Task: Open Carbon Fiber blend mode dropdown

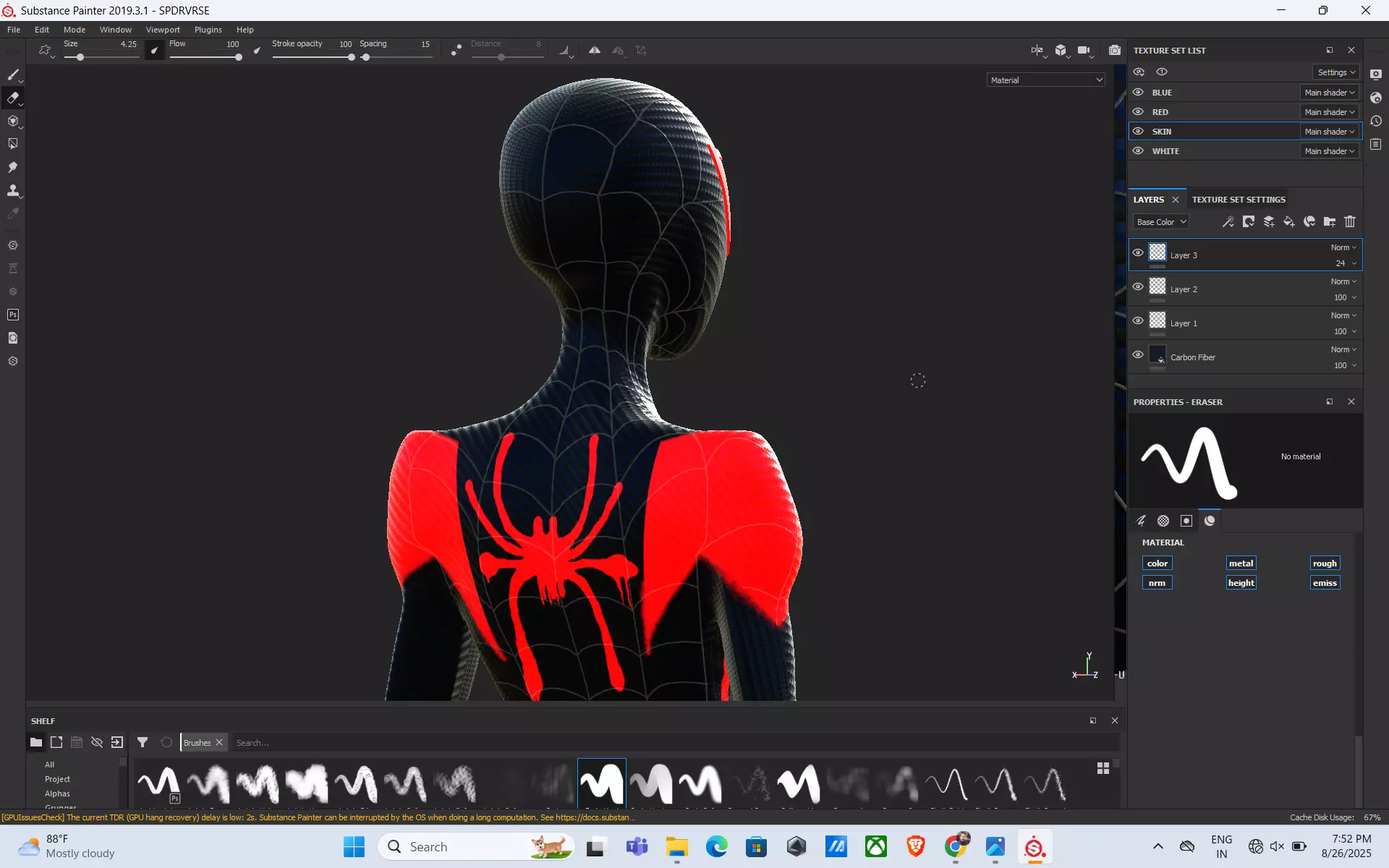Action: (x=1343, y=349)
